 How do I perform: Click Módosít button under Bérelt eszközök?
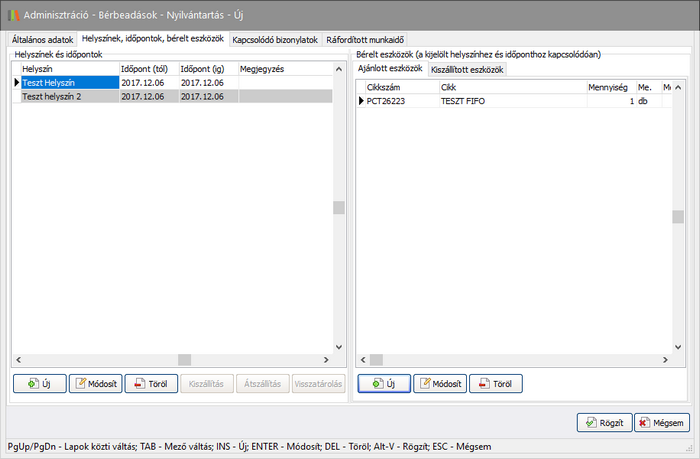(x=439, y=383)
